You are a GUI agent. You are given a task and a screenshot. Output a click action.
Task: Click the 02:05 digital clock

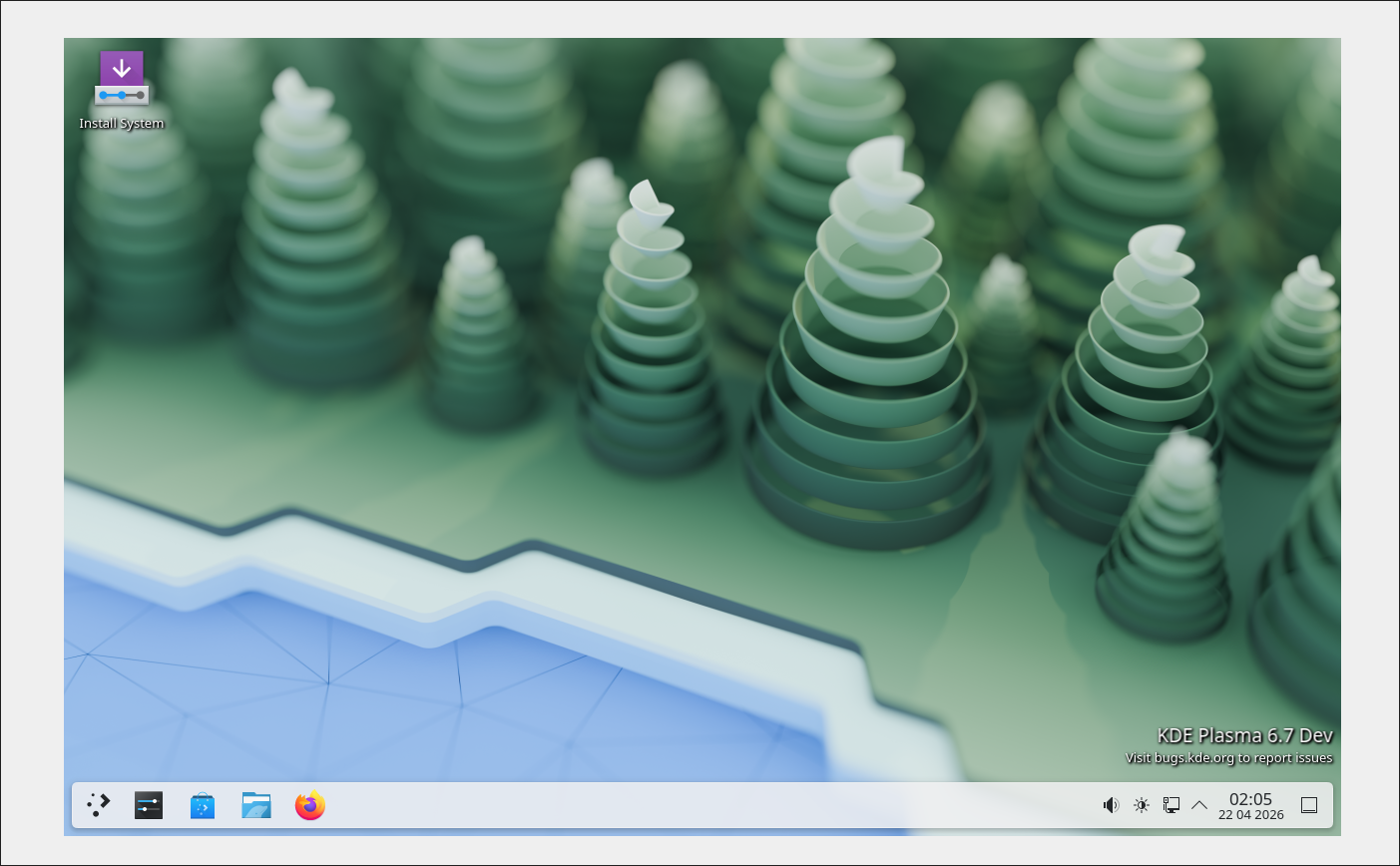point(1250,799)
